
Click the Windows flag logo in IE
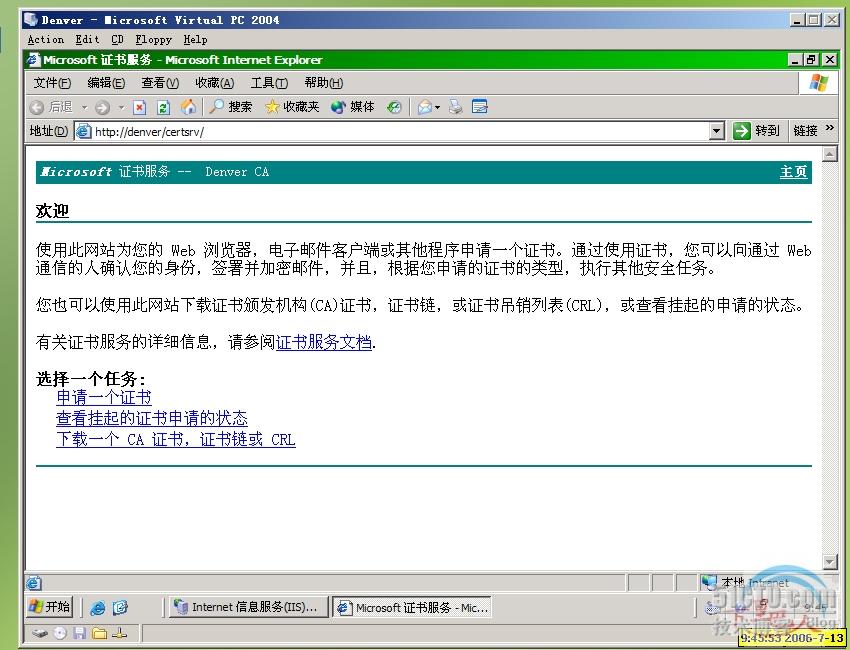point(818,83)
